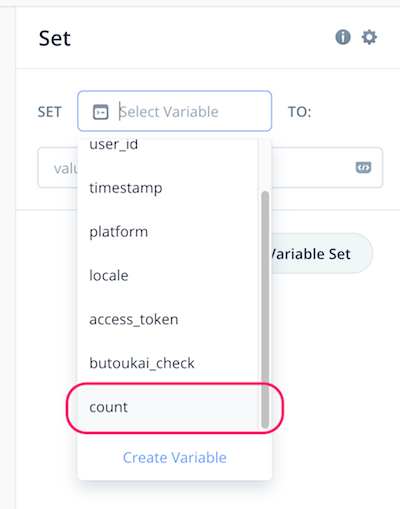Click the code icon in value field
The image size is (400, 509).
tap(363, 167)
